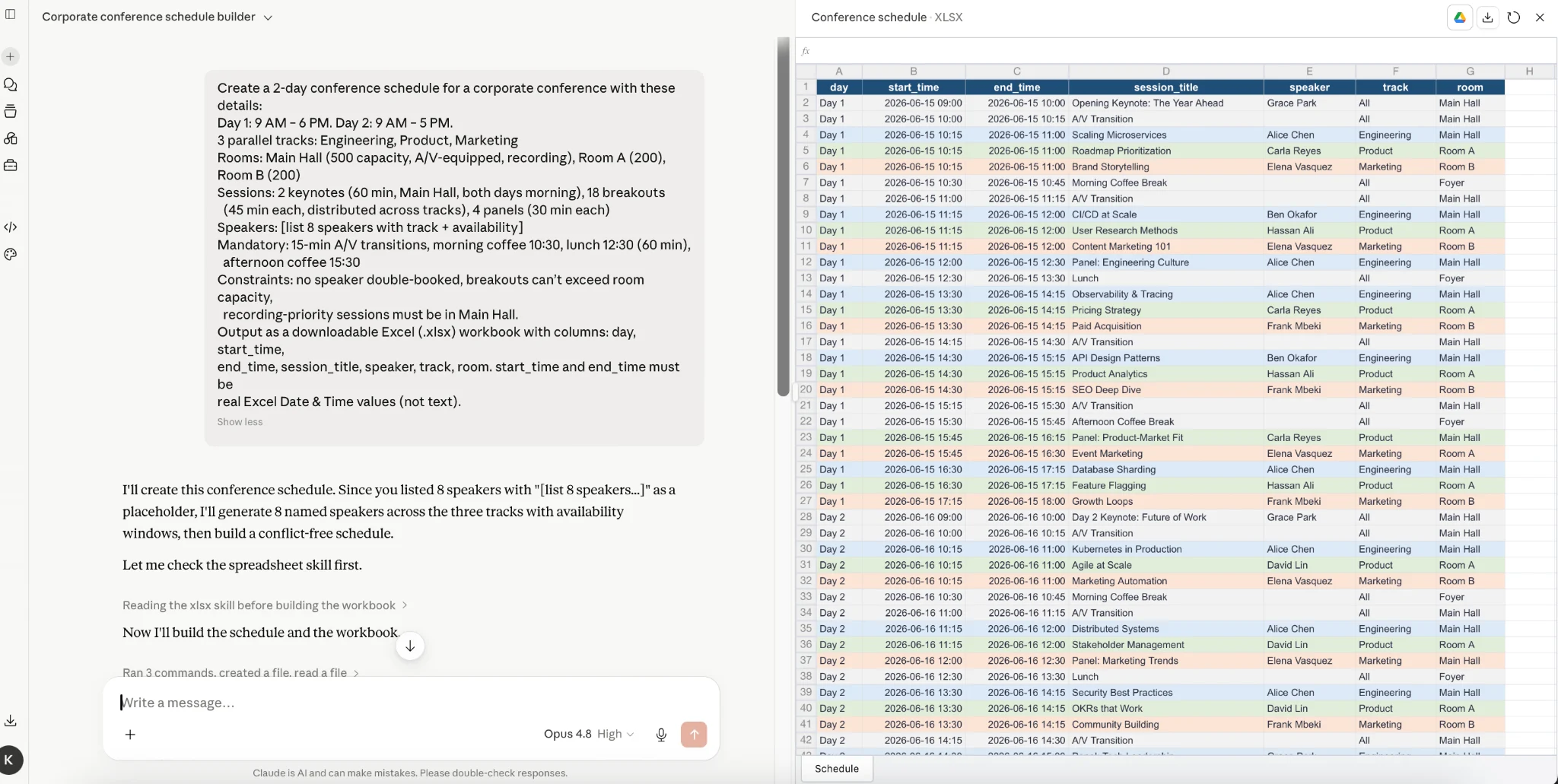Viewport: 1558px width, 784px height.
Task: Click the chat vertical scrollbar
Action: [783, 217]
